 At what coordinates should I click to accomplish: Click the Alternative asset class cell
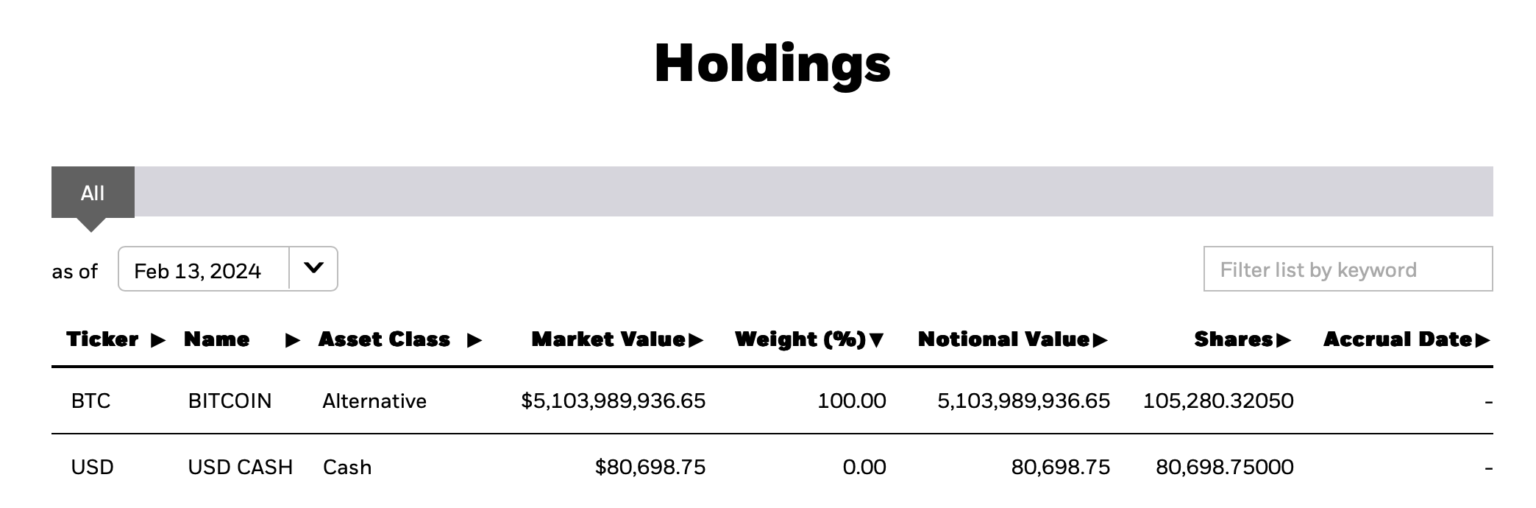tap(374, 401)
